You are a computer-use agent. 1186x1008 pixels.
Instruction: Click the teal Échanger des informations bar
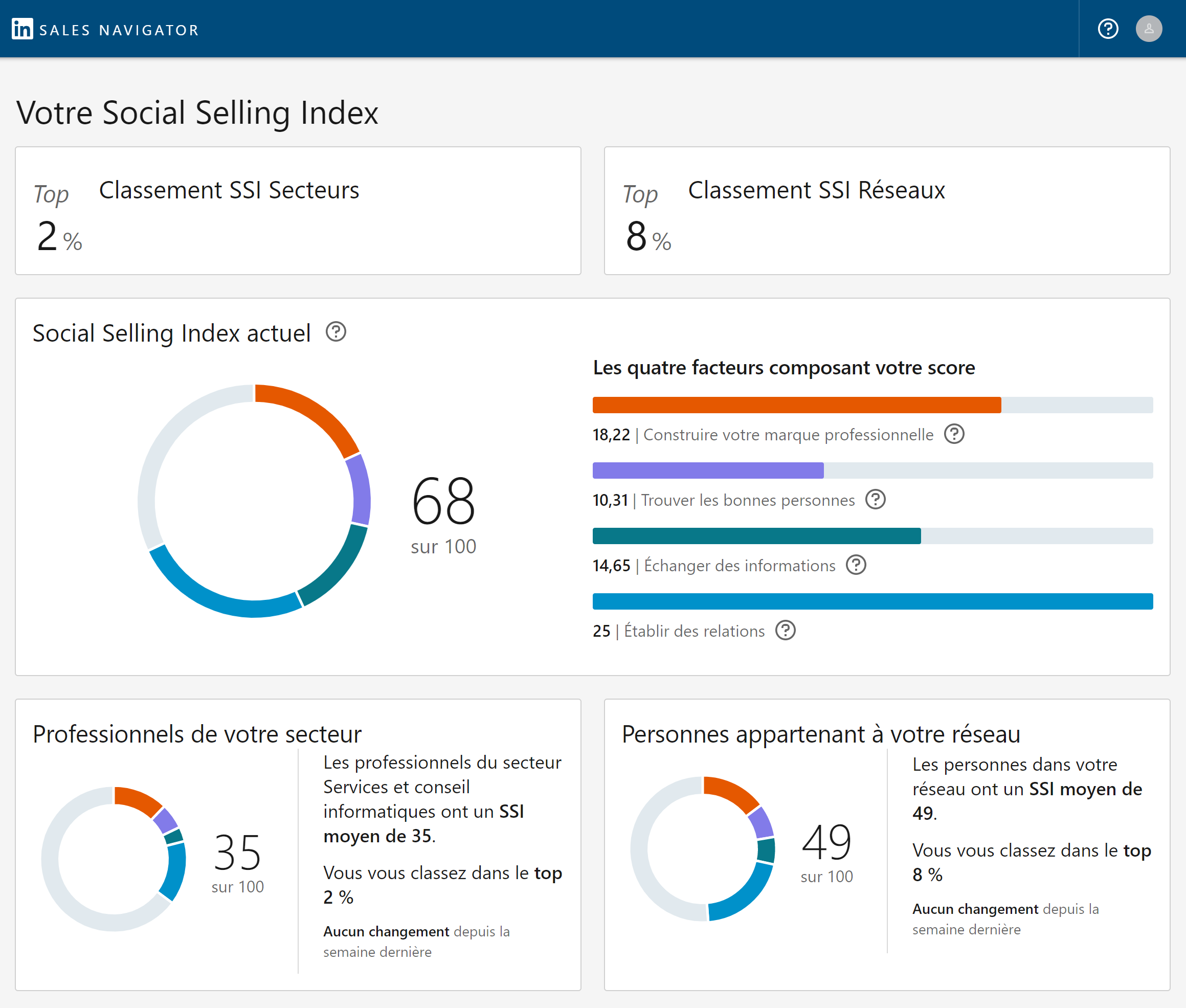tap(756, 536)
